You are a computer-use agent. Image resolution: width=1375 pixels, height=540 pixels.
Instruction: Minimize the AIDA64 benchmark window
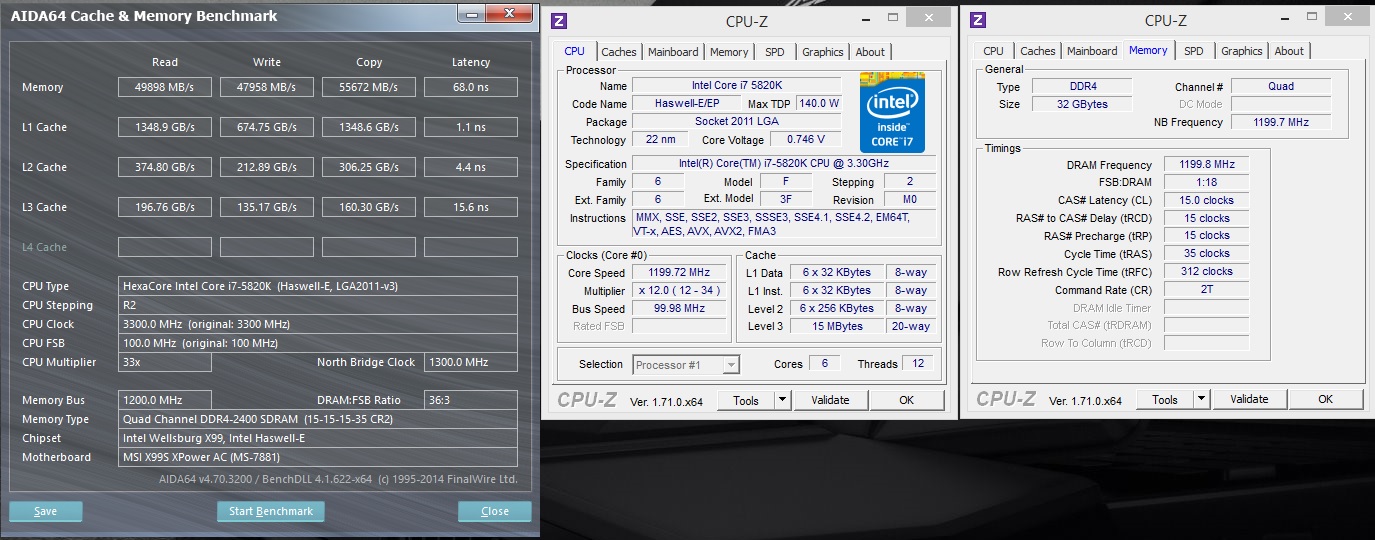click(473, 13)
